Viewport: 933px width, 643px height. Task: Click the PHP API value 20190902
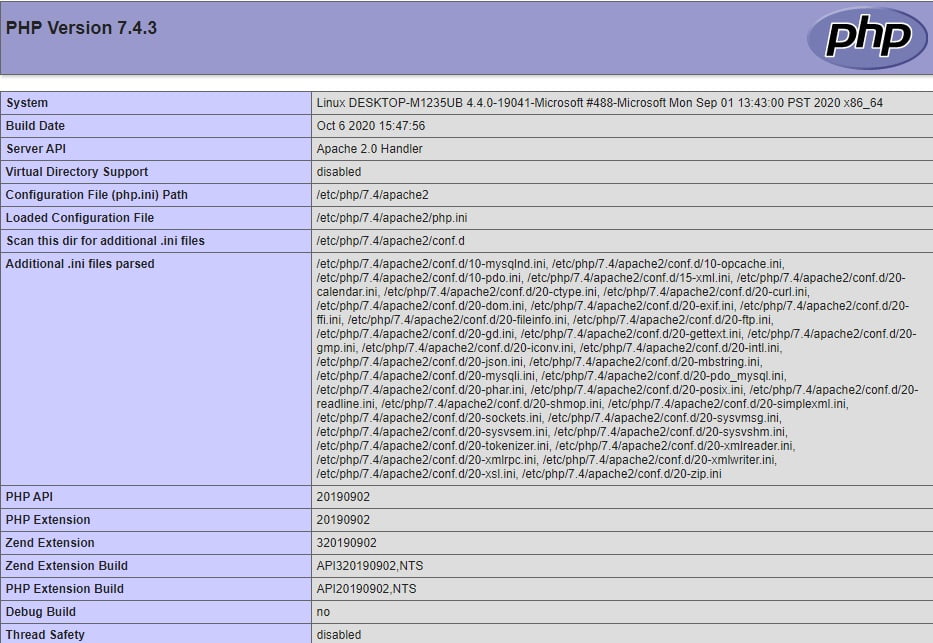point(343,497)
